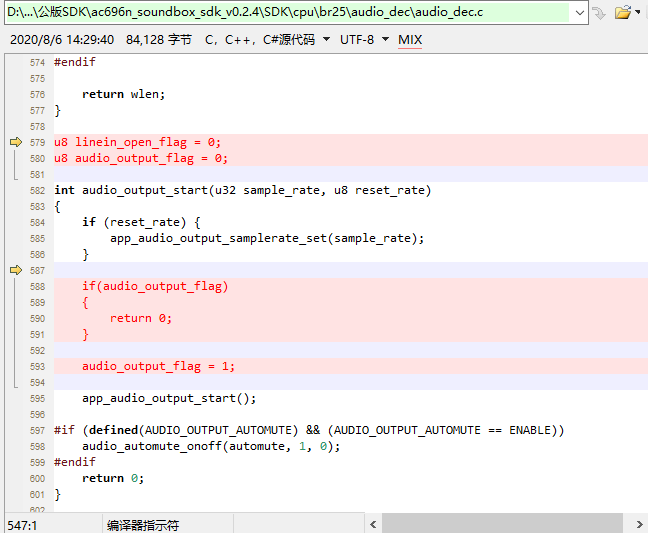The width and height of the screenshot is (648, 533).
Task: Click 'app_audio_output_start();' on line 595
Action: point(169,398)
